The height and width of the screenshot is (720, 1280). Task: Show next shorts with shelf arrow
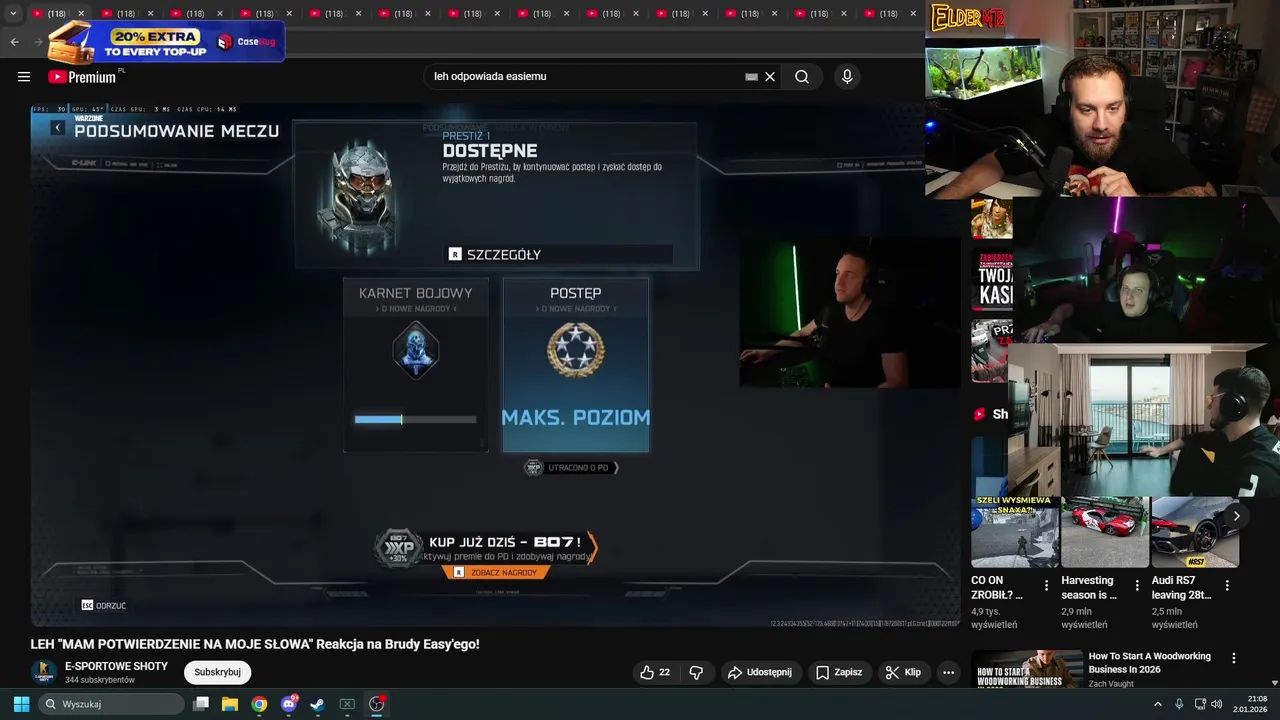point(1236,516)
